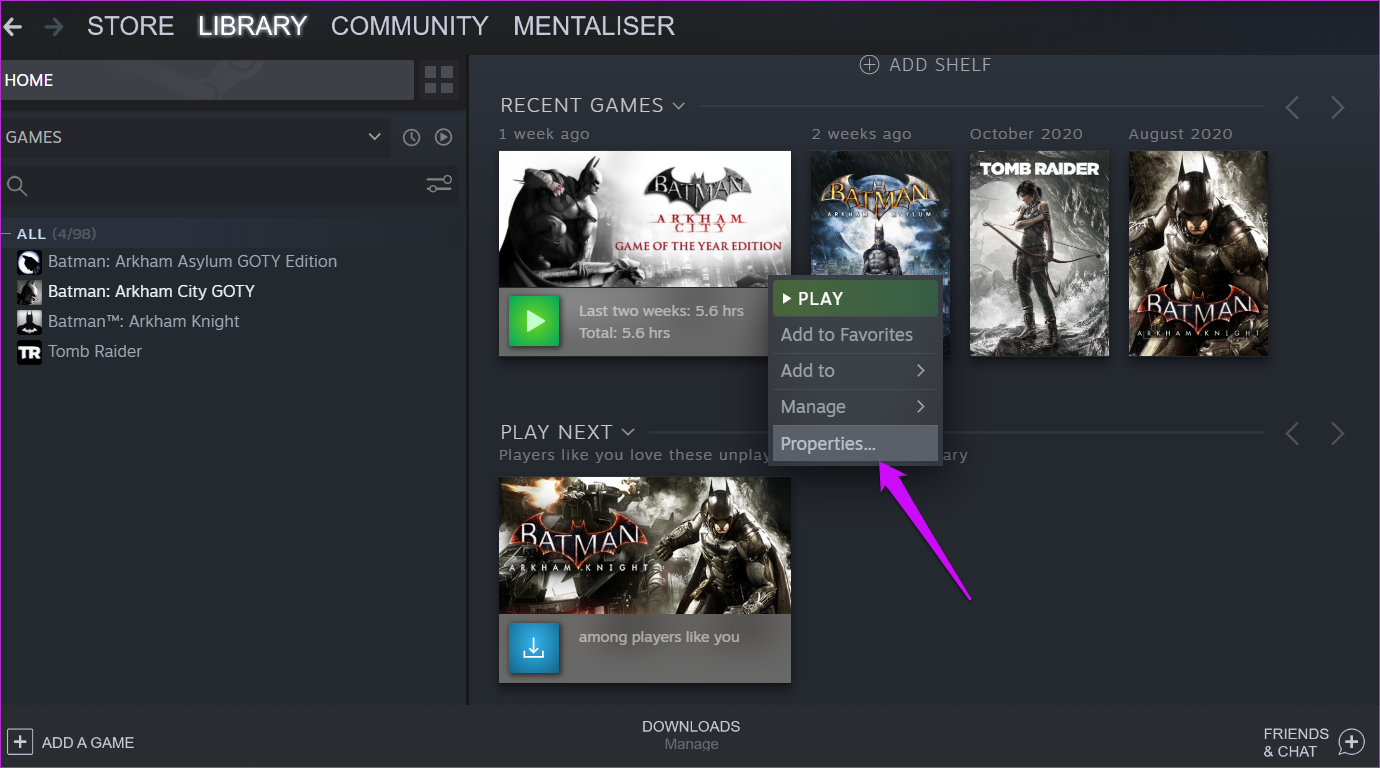The image size is (1380, 768).
Task: Toggle the recent activity clock filter
Action: point(411,137)
